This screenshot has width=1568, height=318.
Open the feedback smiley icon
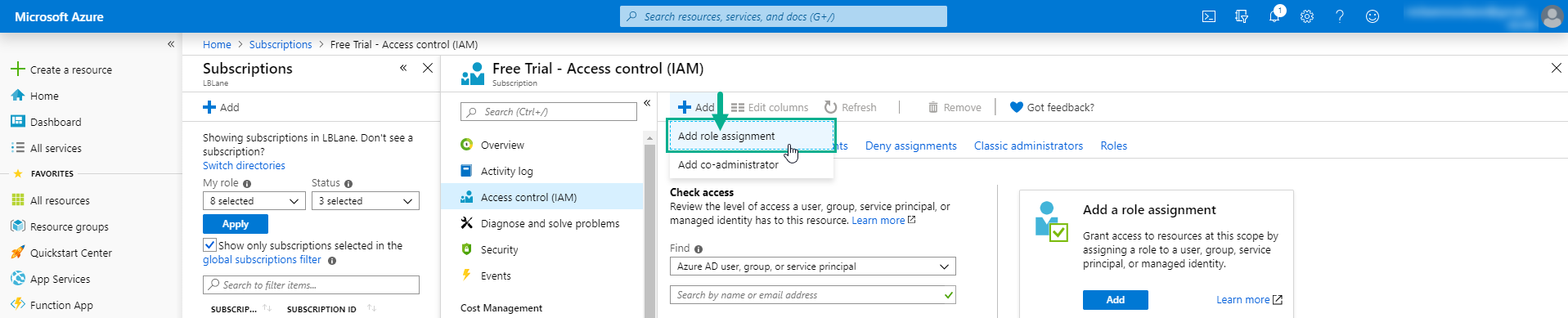1373,16
